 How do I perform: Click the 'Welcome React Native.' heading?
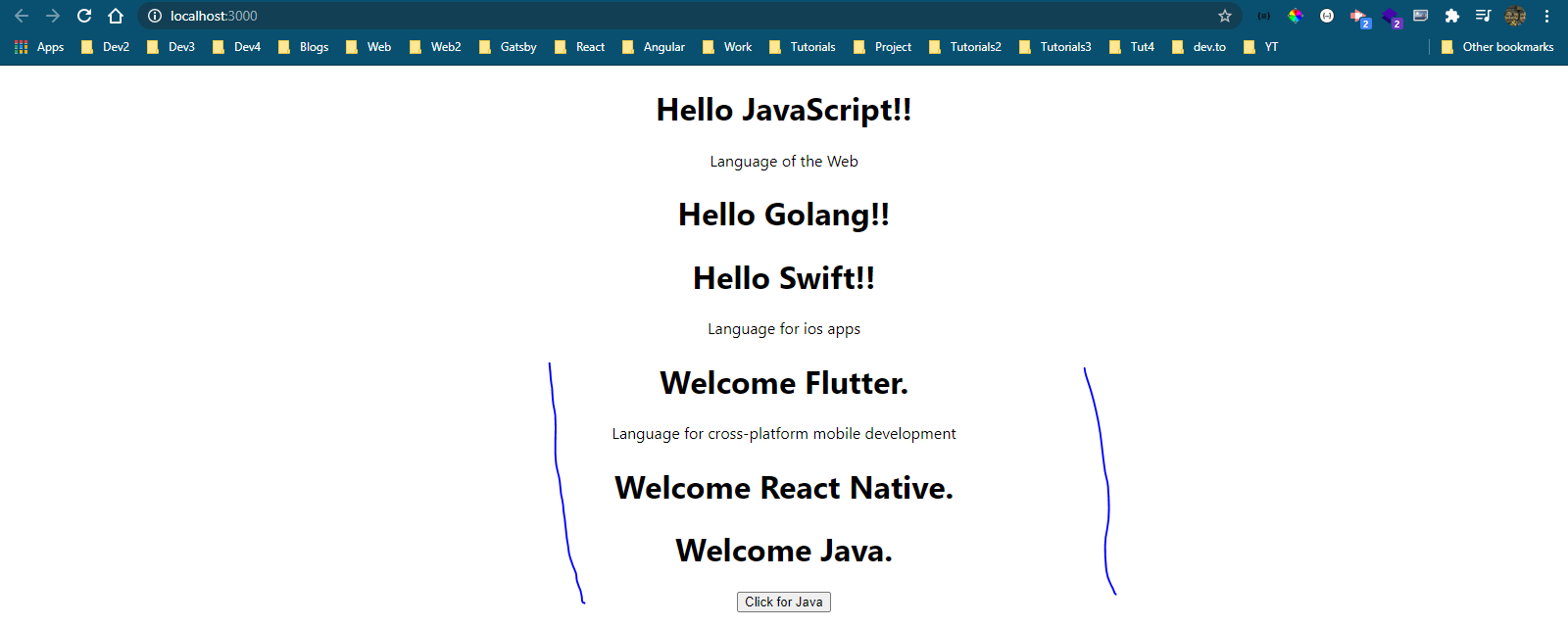(784, 488)
